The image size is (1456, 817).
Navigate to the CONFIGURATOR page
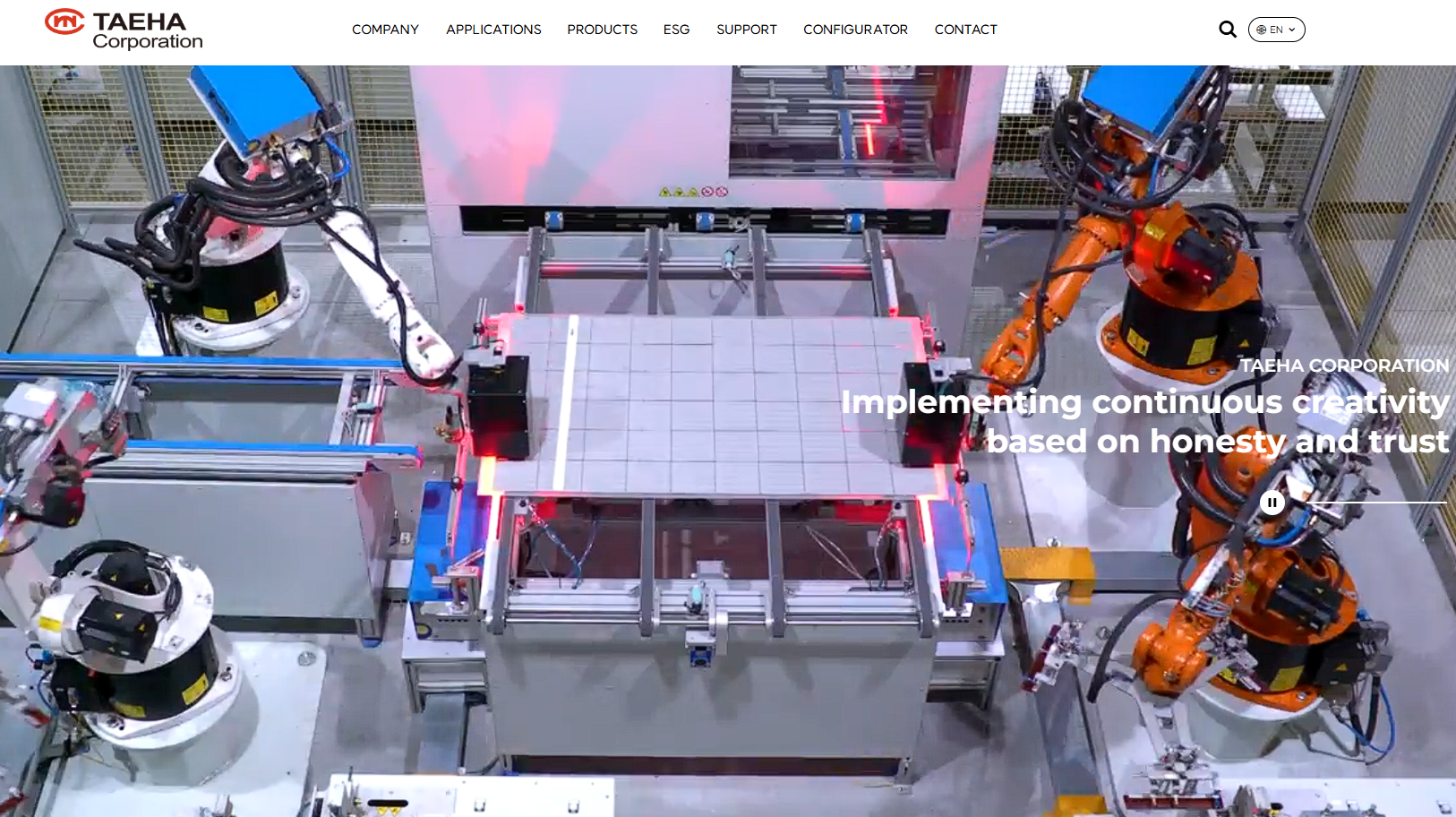point(855,30)
